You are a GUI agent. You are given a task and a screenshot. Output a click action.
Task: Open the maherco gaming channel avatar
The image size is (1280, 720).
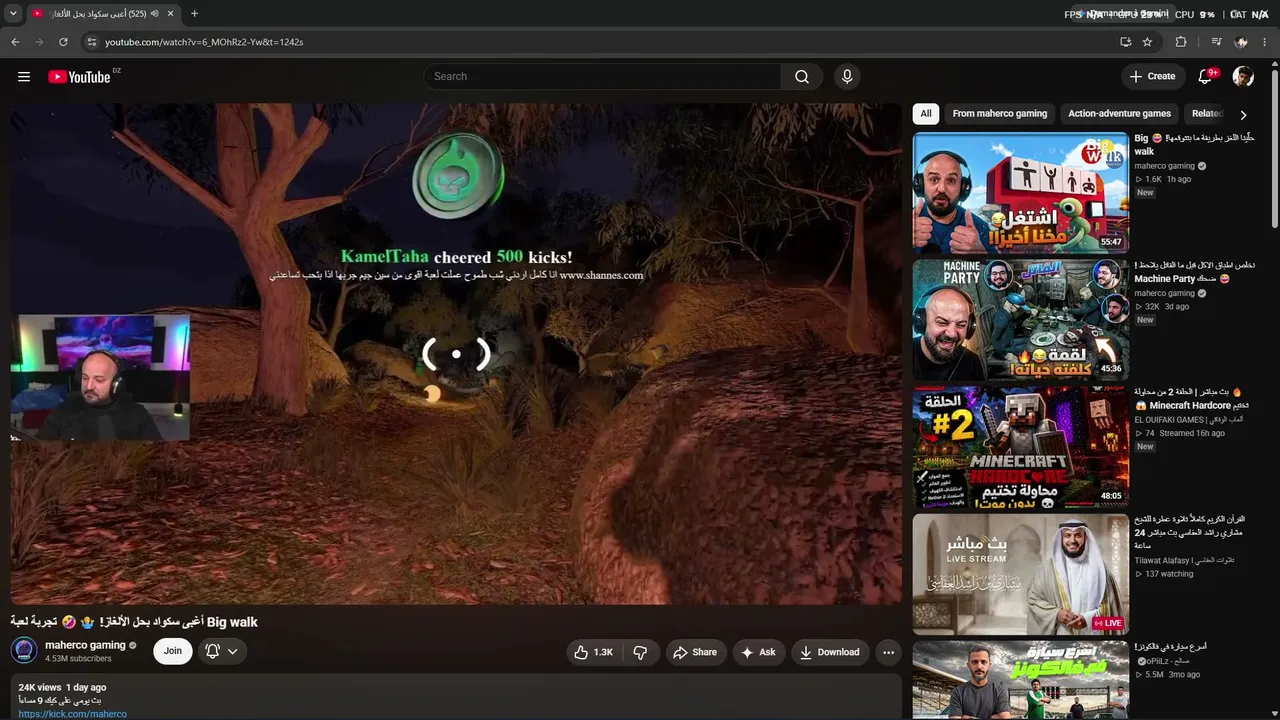point(24,651)
